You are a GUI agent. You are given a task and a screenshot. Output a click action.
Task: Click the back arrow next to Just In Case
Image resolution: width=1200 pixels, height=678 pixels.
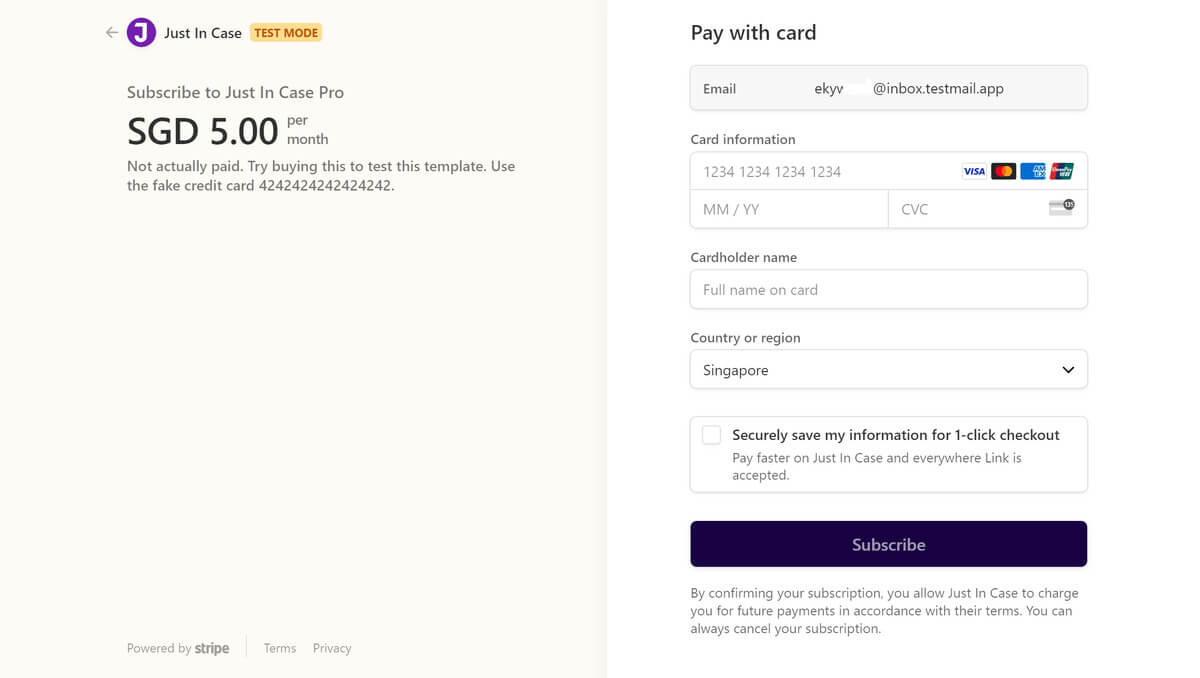point(112,33)
